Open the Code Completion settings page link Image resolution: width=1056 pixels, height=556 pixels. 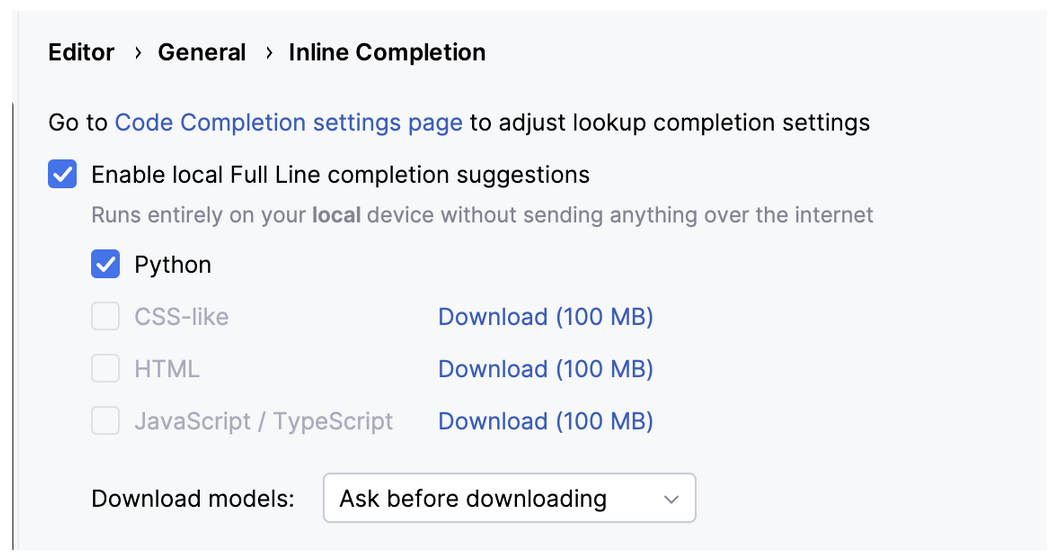pos(288,123)
